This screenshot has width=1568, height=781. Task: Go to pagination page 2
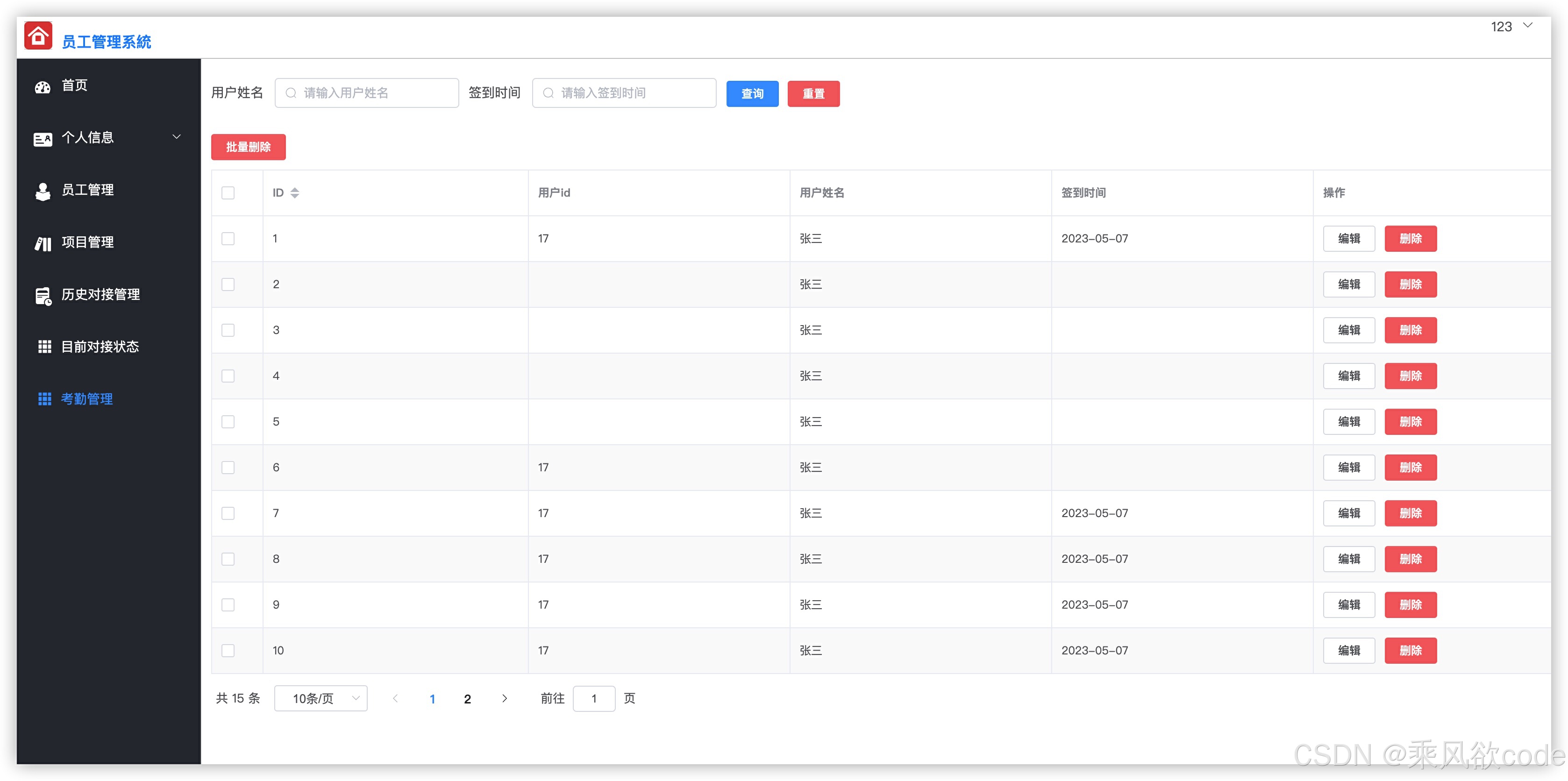click(x=468, y=699)
